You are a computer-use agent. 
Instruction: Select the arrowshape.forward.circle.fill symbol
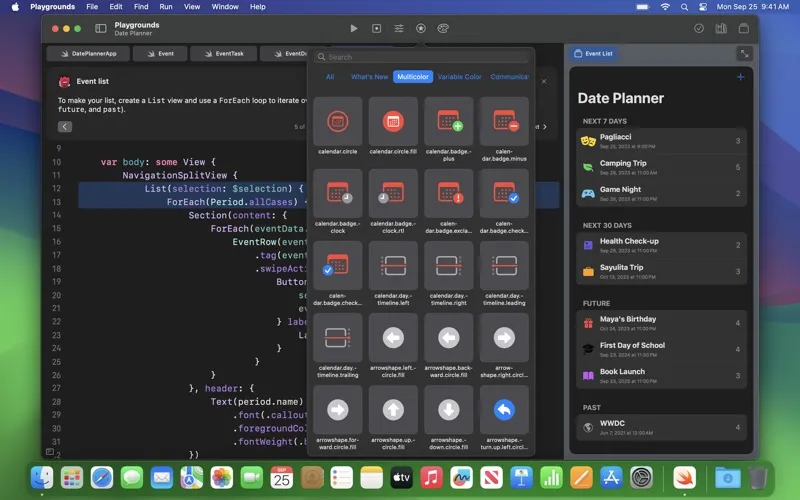point(338,409)
